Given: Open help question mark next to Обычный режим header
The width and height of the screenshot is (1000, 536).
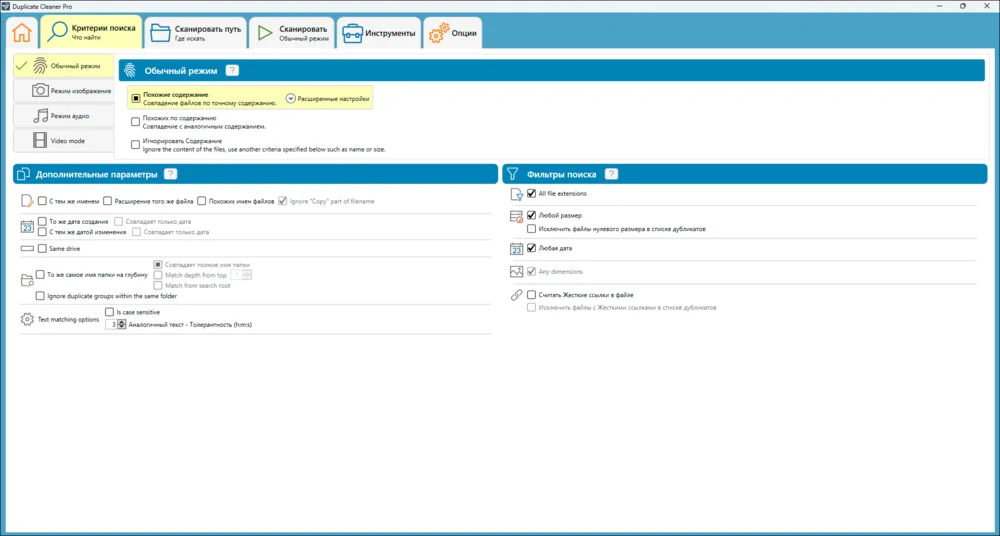Looking at the screenshot, I should tap(233, 70).
